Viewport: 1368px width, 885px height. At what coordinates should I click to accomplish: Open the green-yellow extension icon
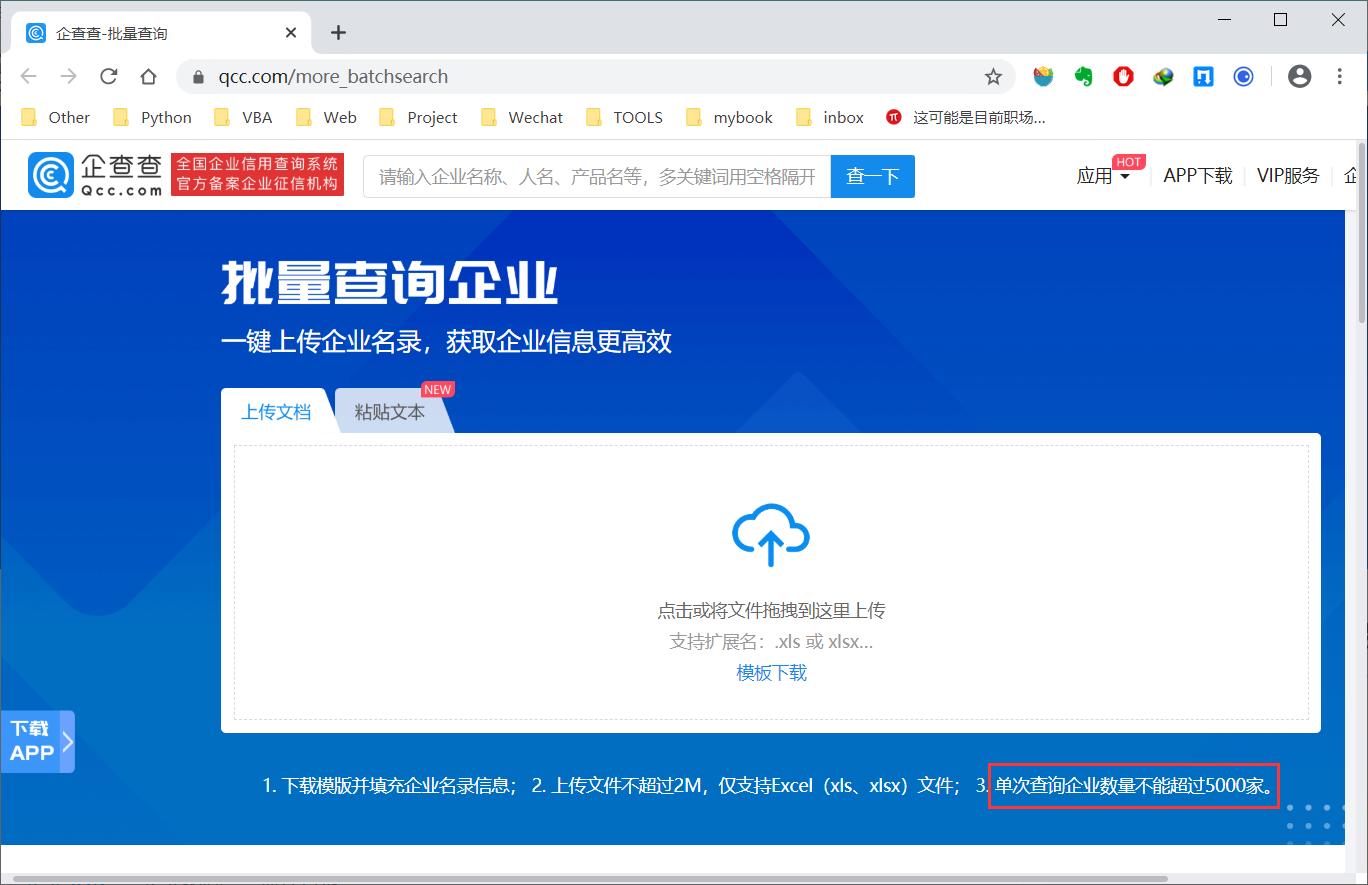tap(1164, 76)
